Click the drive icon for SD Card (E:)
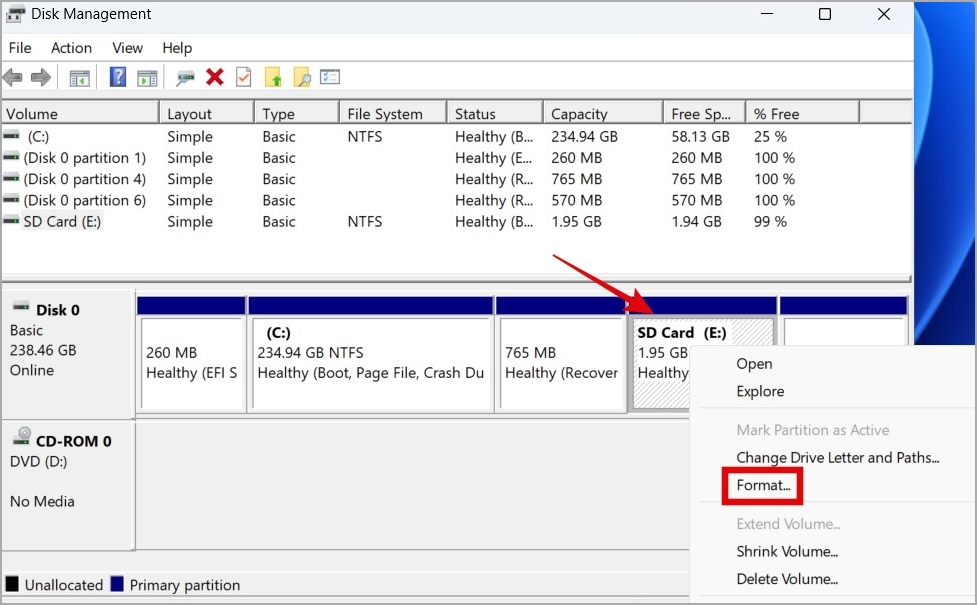 point(11,220)
